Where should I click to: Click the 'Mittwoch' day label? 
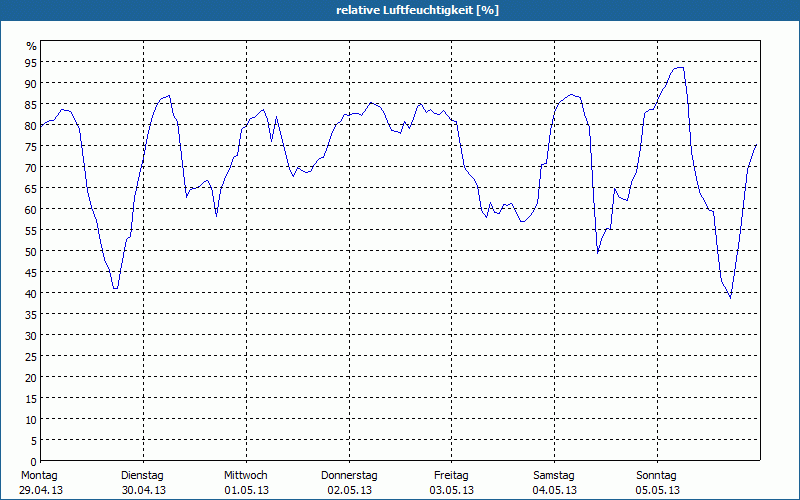[245, 476]
